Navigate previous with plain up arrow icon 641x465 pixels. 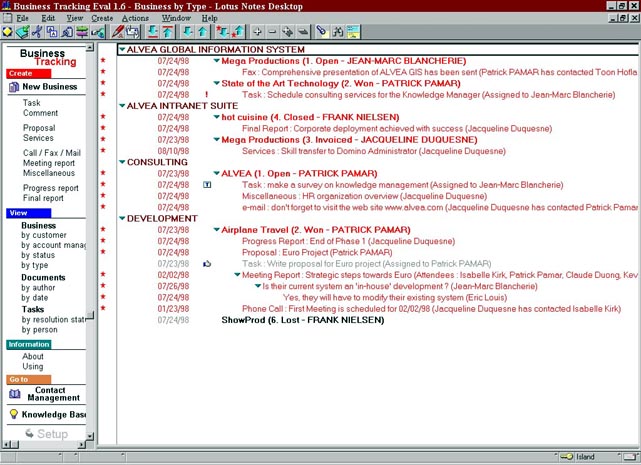tap(203, 31)
